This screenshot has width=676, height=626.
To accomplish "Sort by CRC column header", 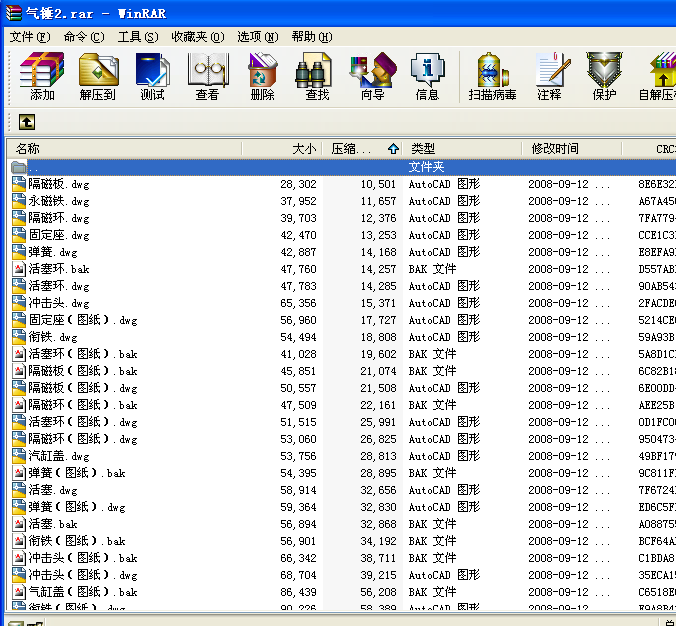I will coord(649,149).
